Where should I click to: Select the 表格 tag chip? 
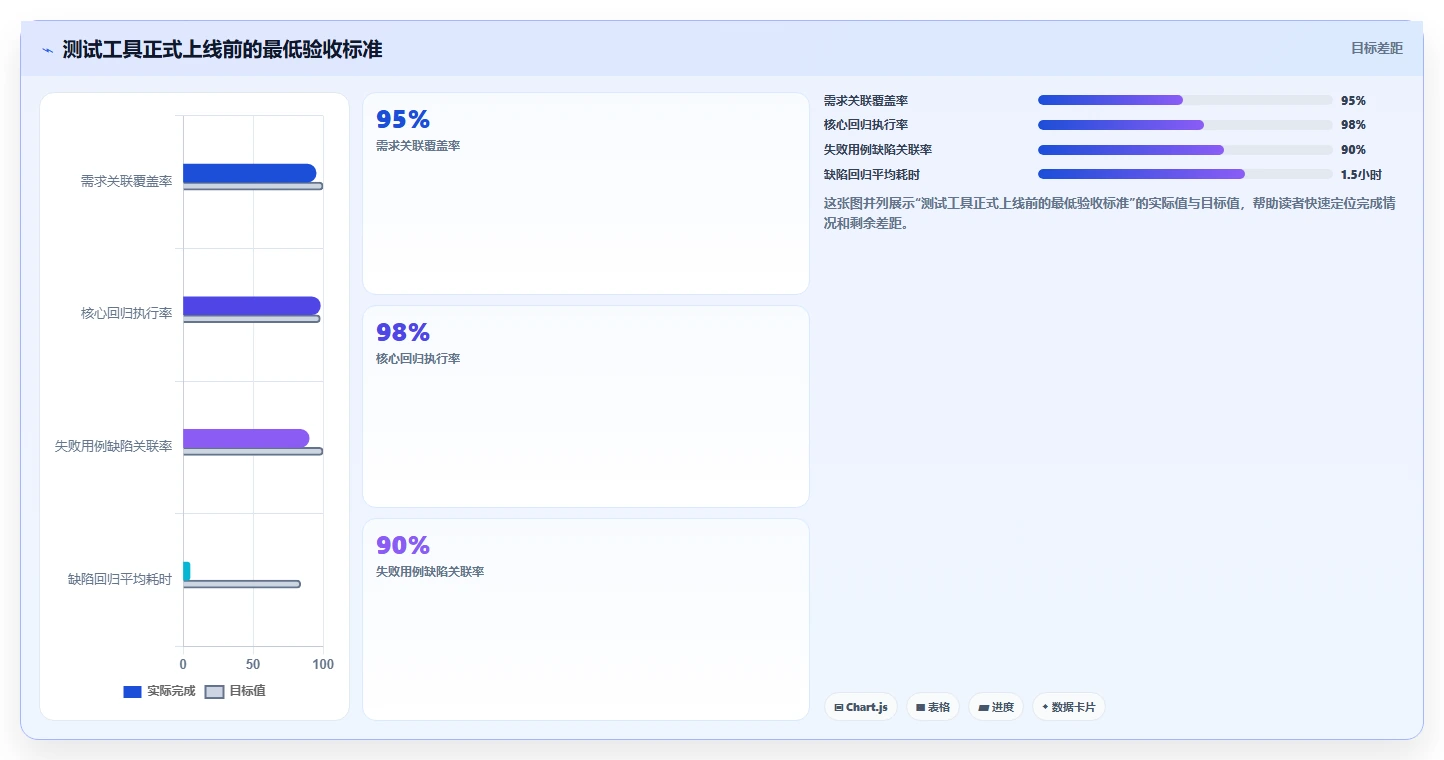932,707
